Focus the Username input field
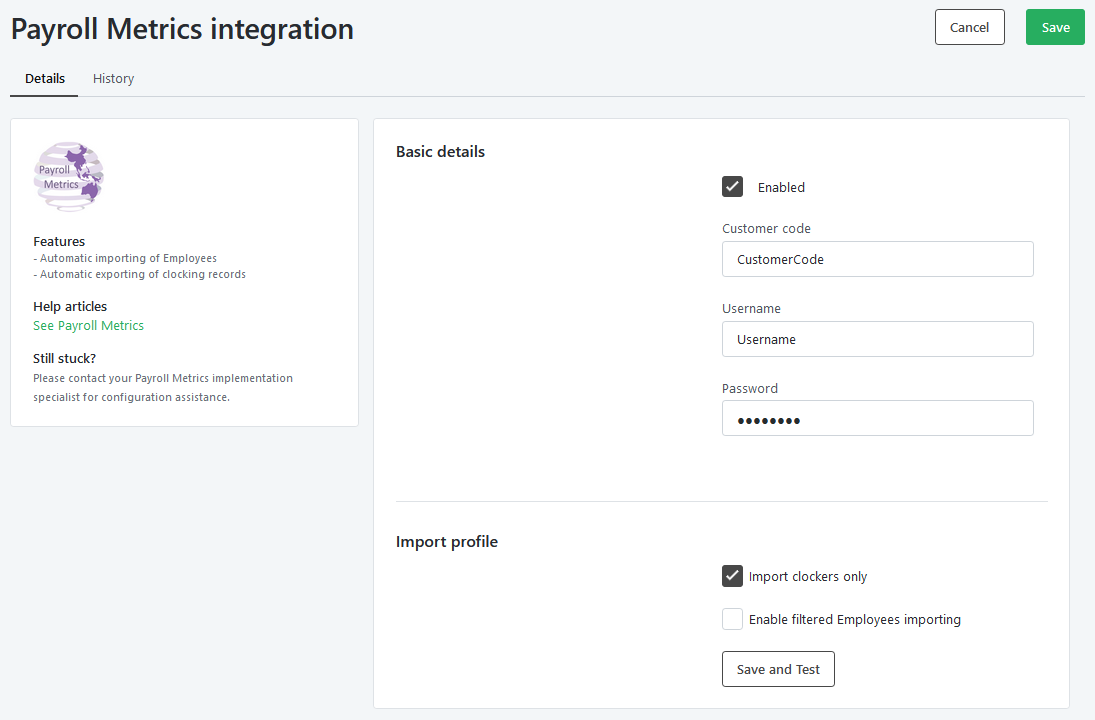Viewport: 1095px width, 720px height. [x=877, y=339]
